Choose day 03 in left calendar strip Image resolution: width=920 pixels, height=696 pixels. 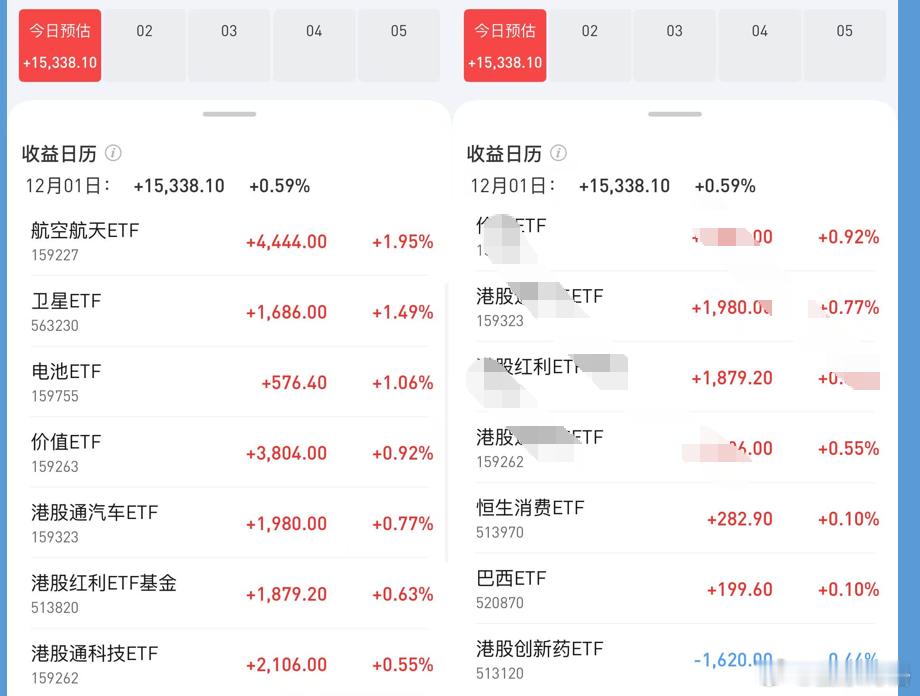[229, 46]
